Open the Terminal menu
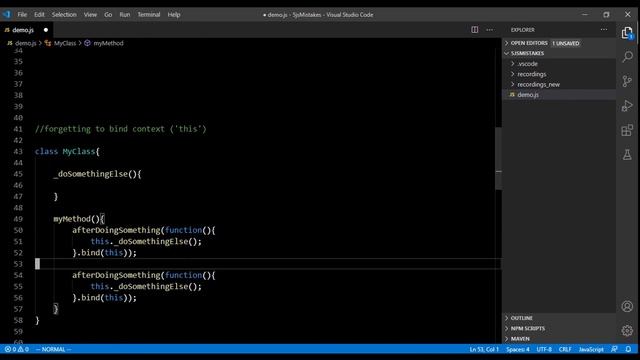This screenshot has width=640, height=360. pyautogui.click(x=149, y=15)
